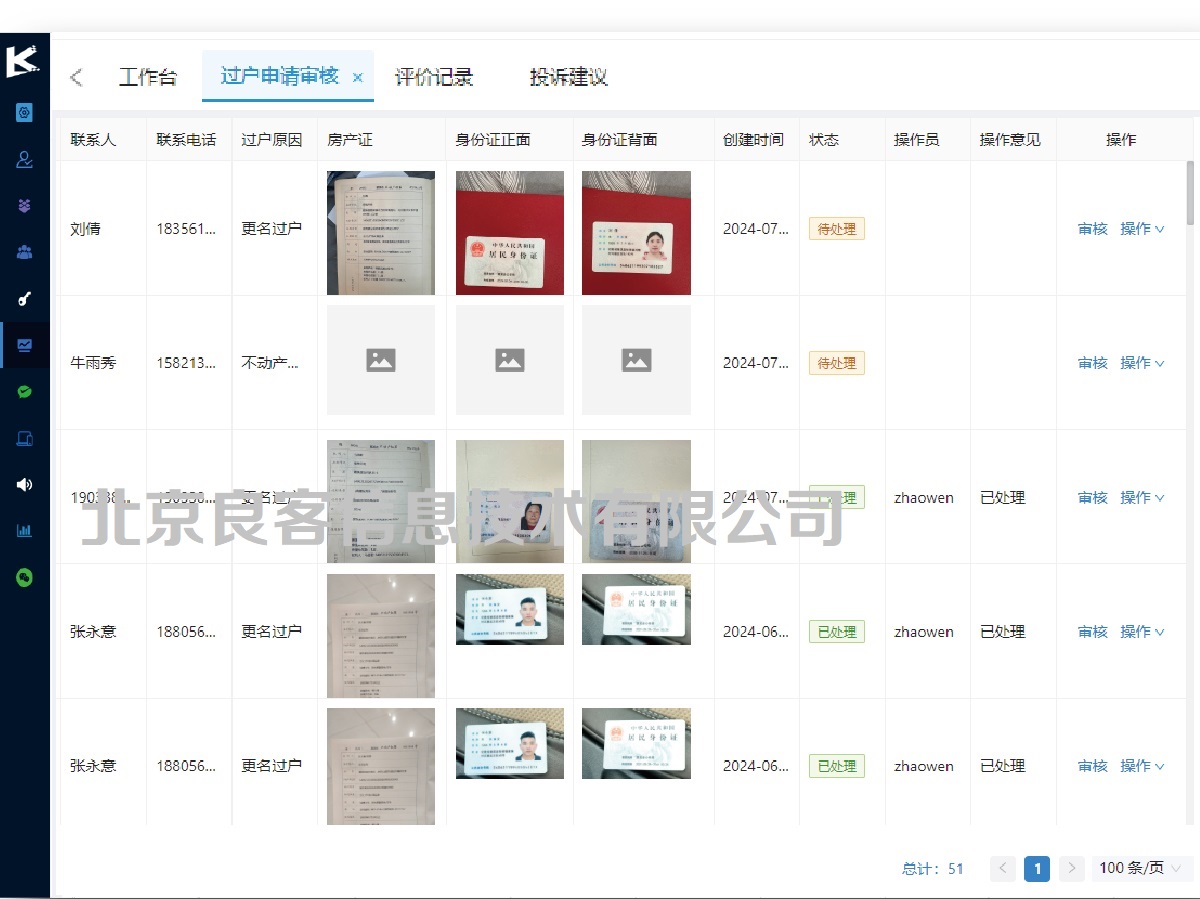Image resolution: width=1200 pixels, height=899 pixels.
Task: Click the key permissions icon in sidebar
Action: point(22,298)
